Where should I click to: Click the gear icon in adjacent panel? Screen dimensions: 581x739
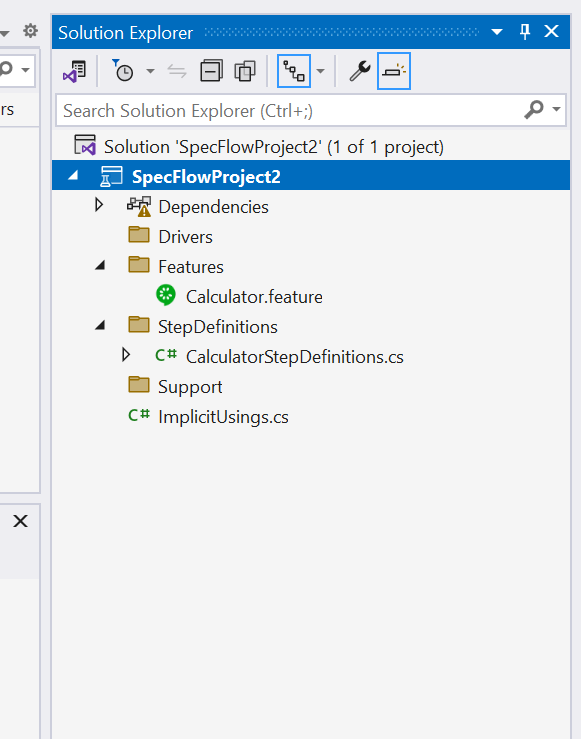click(31, 31)
